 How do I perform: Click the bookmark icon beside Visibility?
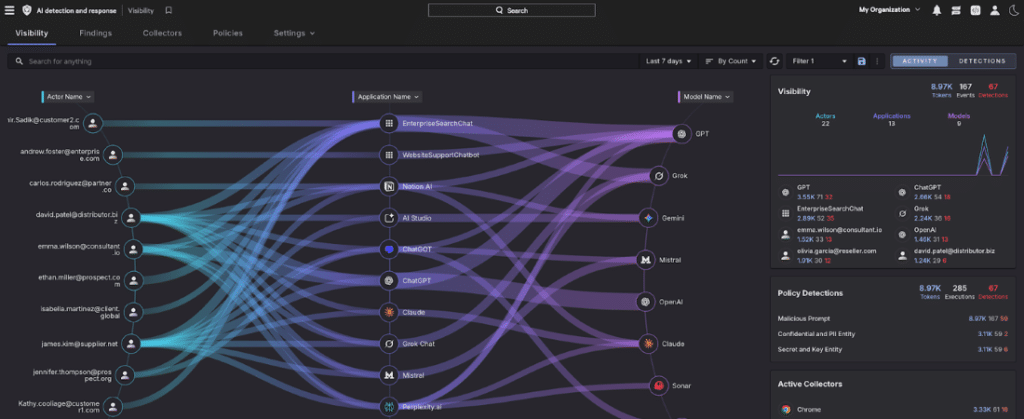(x=168, y=10)
